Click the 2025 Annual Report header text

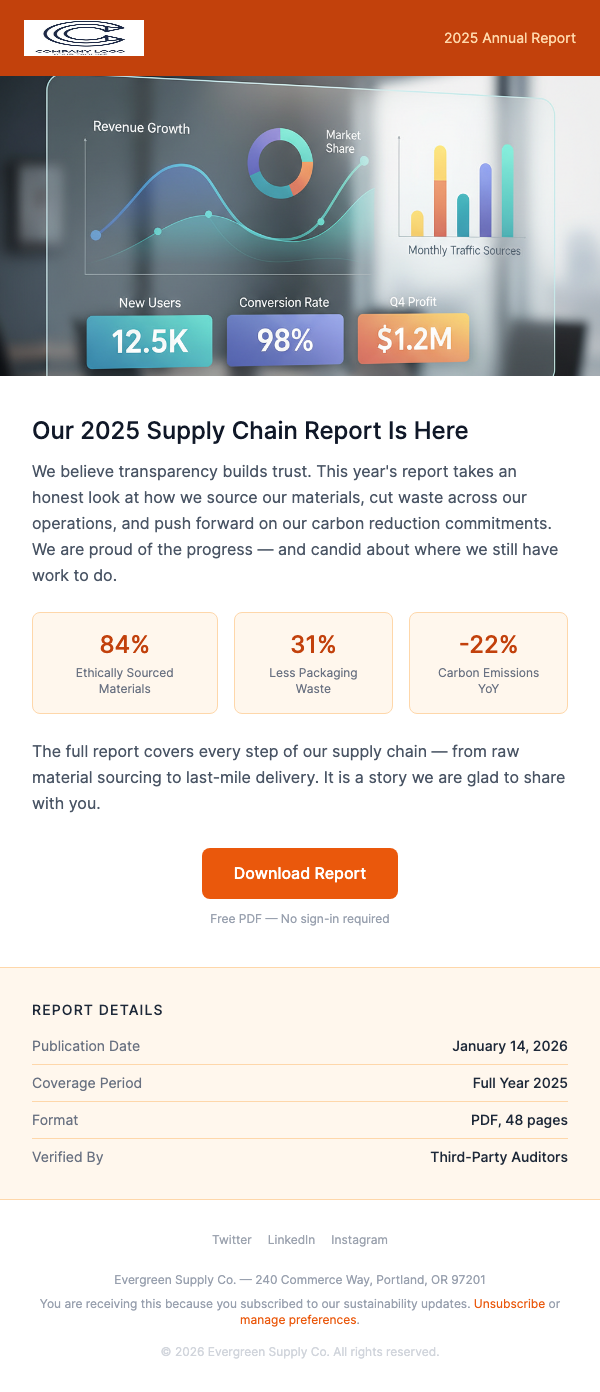click(510, 38)
